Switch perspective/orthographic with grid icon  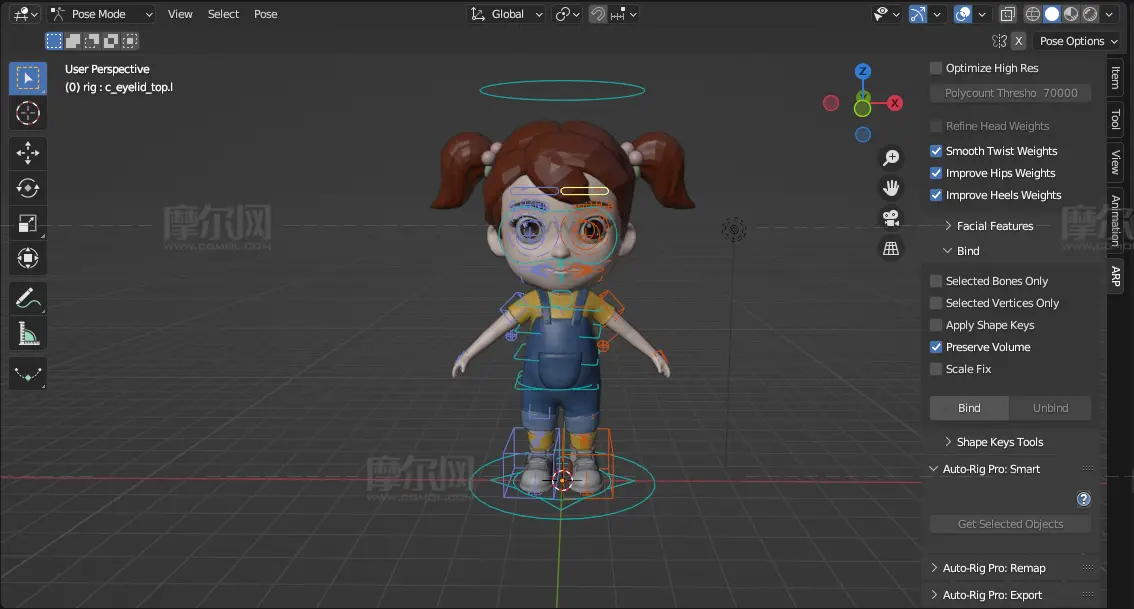point(891,248)
